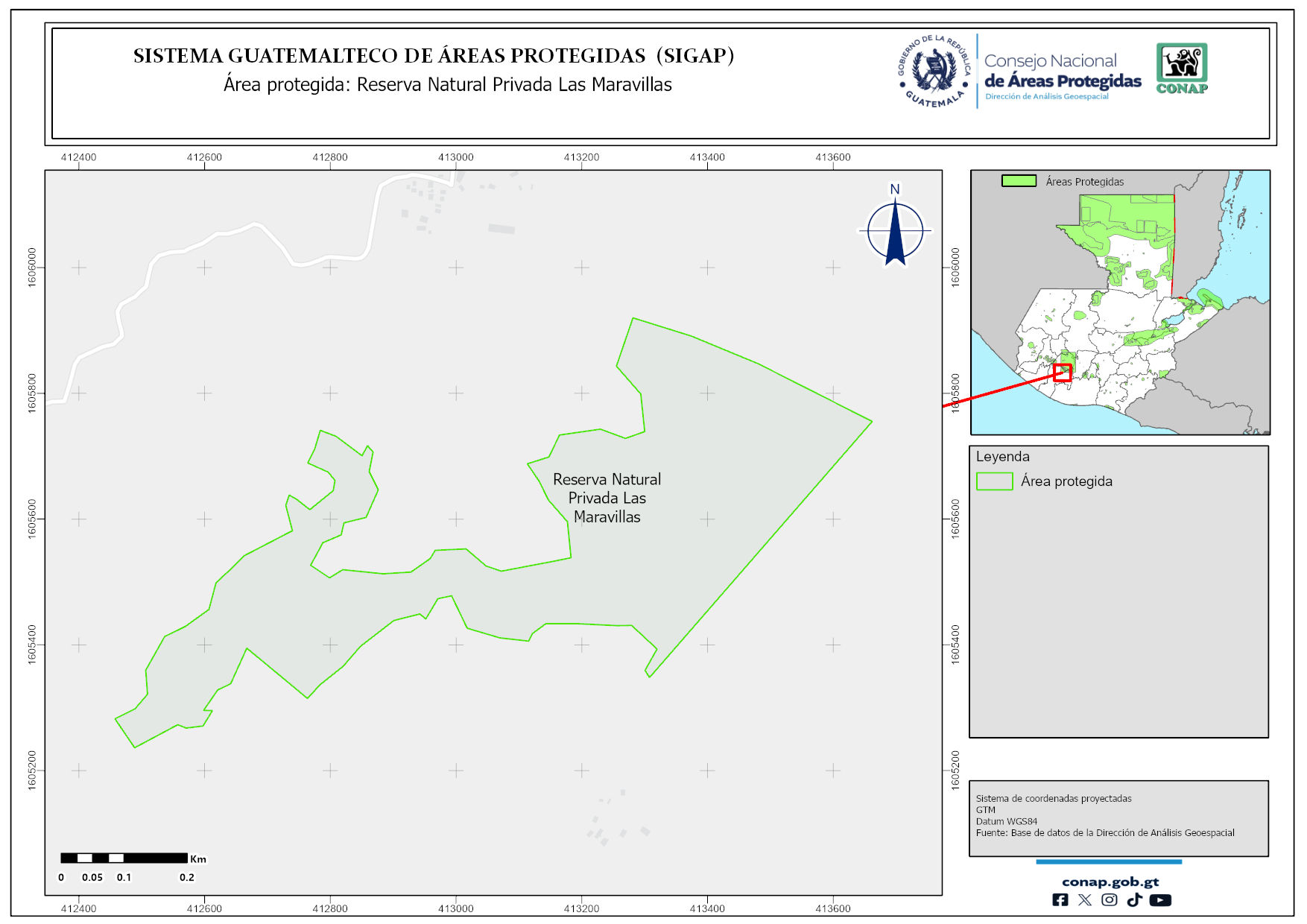Click the 413000 top axis coordinate label
Viewport: 1307px width, 924px height.
tap(455, 157)
